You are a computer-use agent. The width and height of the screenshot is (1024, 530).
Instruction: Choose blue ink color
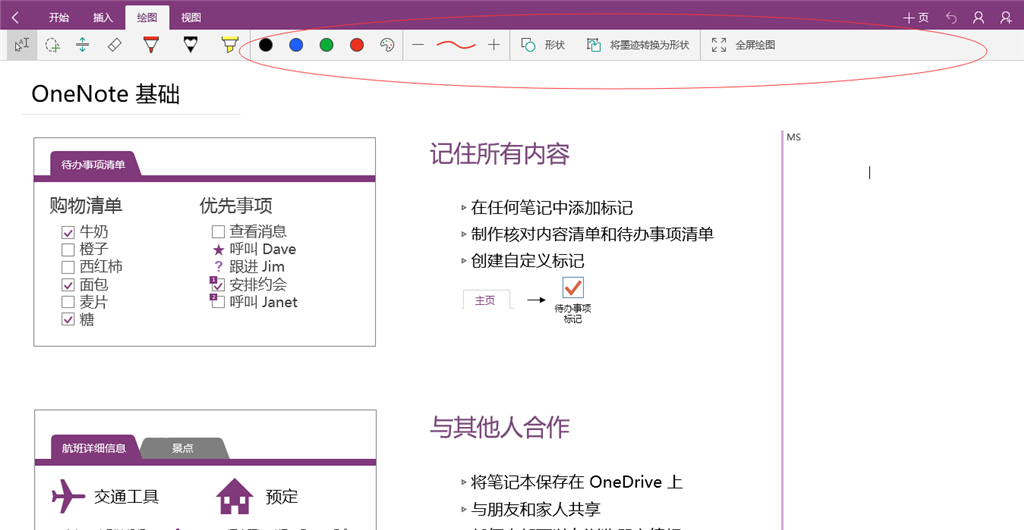click(296, 45)
